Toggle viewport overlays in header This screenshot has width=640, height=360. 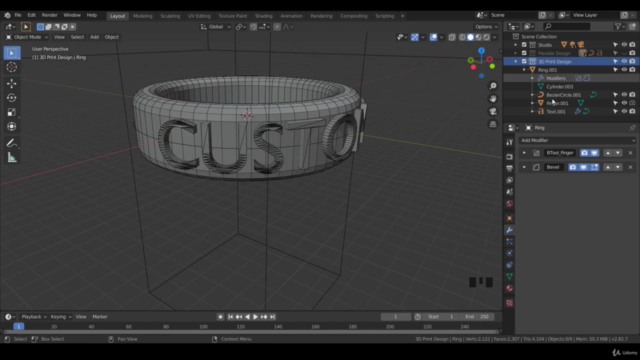tap(433, 37)
